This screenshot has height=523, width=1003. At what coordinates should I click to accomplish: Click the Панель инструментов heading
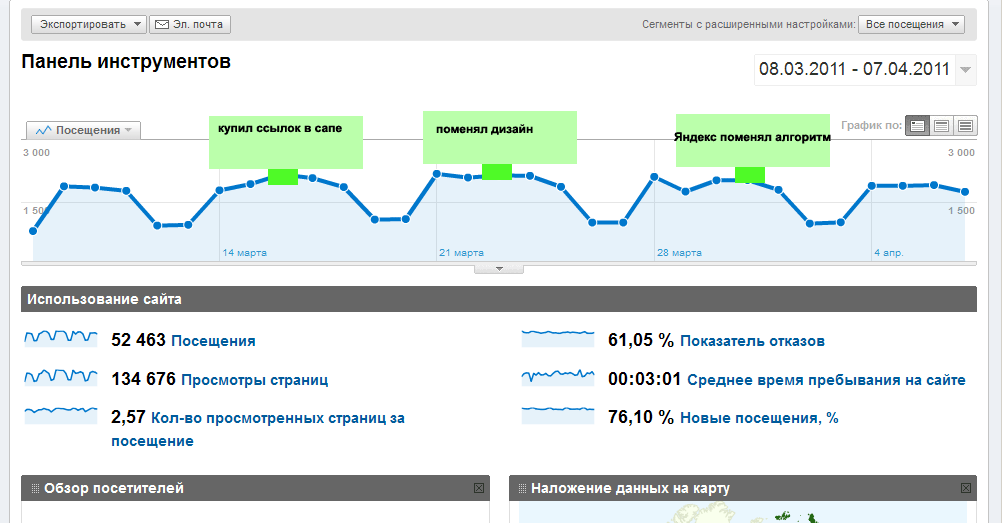[x=126, y=62]
